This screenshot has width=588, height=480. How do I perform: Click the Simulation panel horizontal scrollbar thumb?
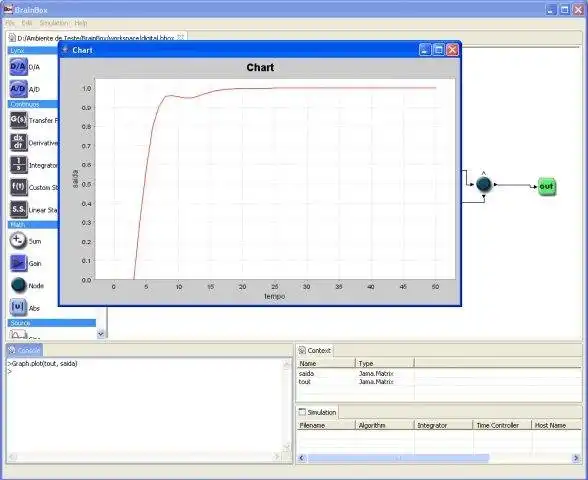[398, 458]
